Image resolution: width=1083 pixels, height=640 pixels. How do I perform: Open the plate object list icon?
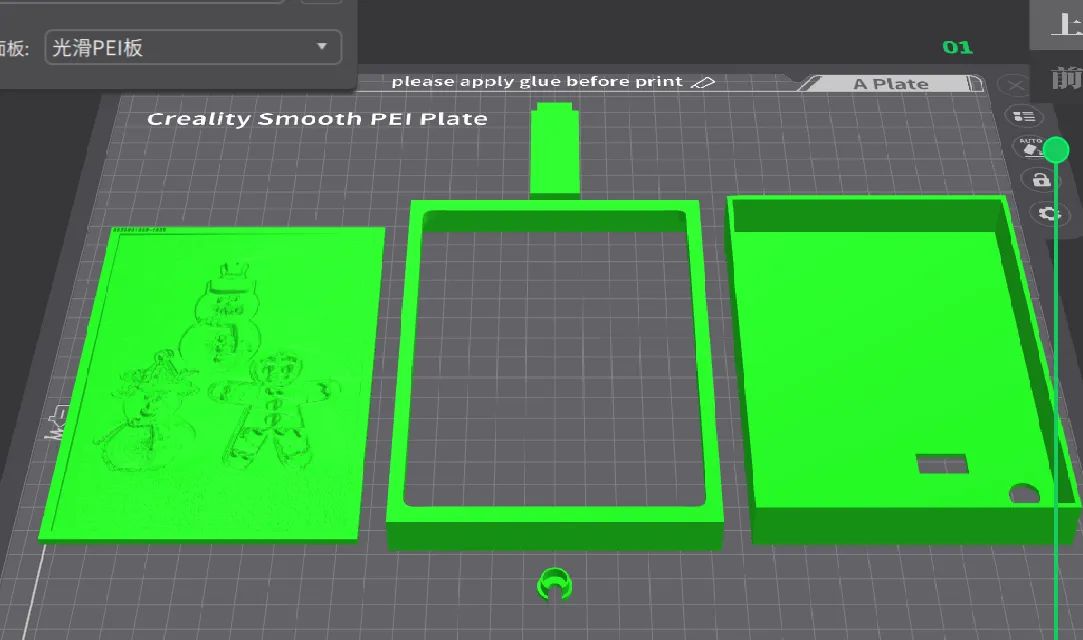(1024, 117)
